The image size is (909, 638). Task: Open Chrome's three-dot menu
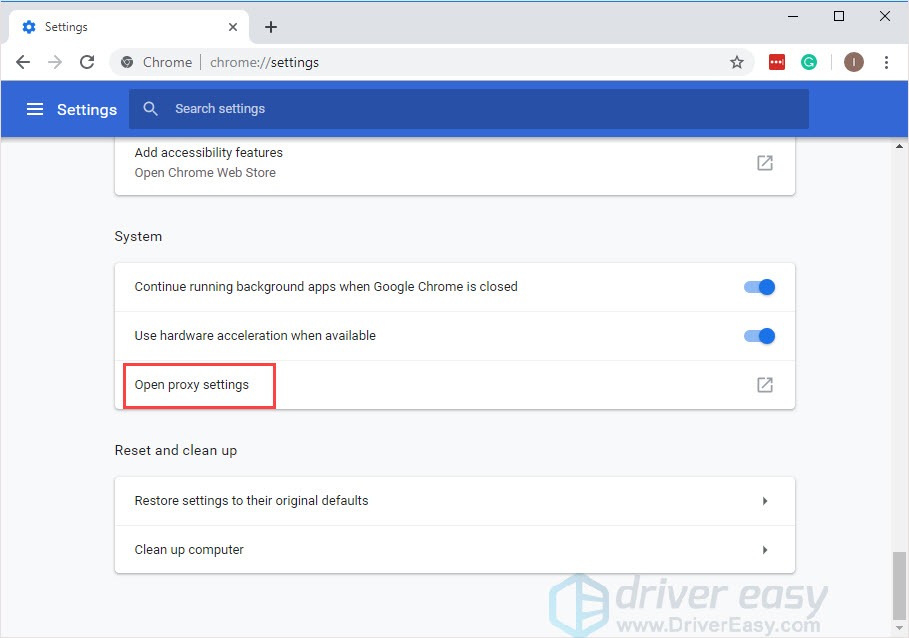pos(886,62)
